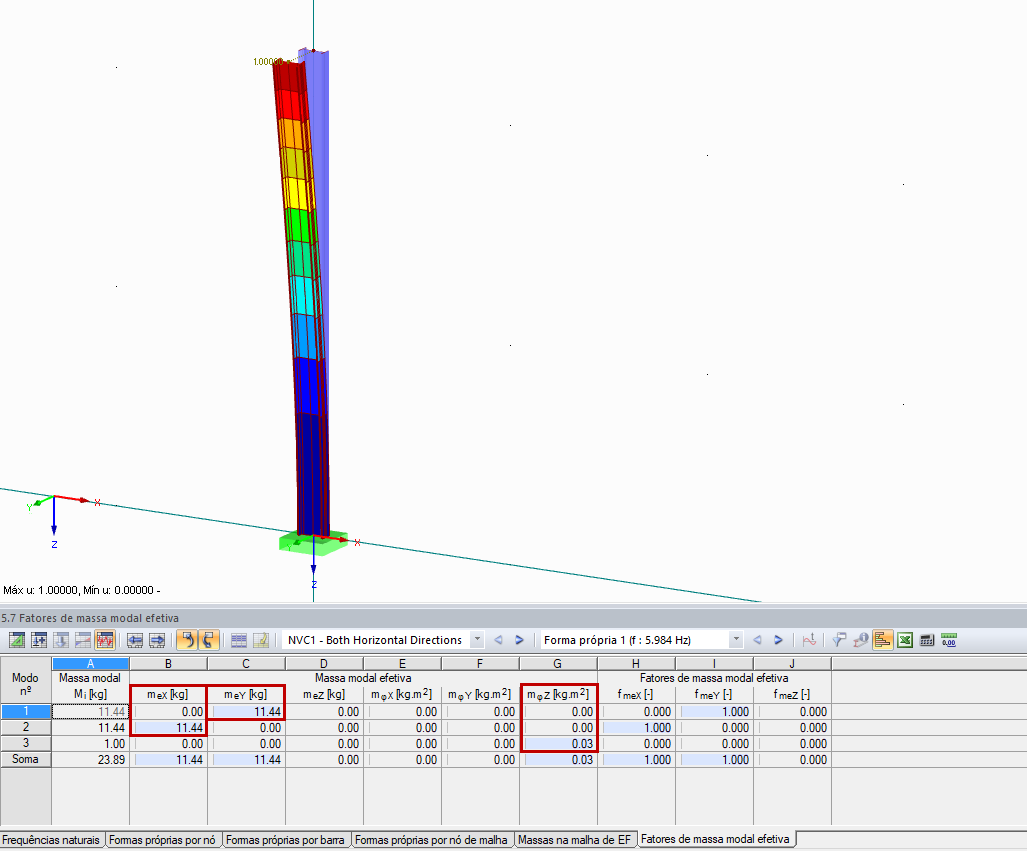Open decimal places 0,00 settings icon
Screen dimensions: 1027x851
pyautogui.click(x=949, y=640)
